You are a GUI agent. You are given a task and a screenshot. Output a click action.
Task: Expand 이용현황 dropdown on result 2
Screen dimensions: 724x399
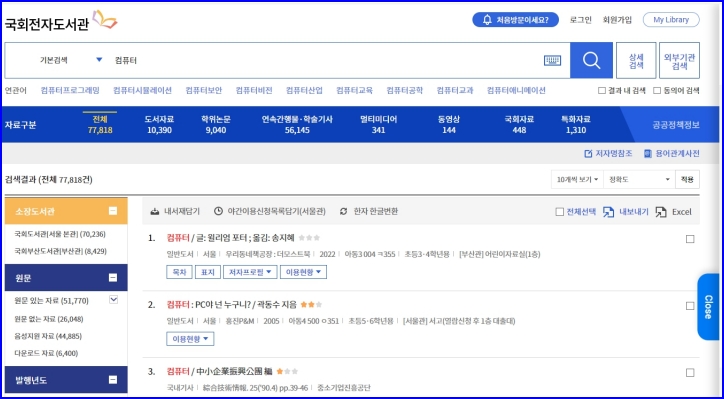point(190,339)
